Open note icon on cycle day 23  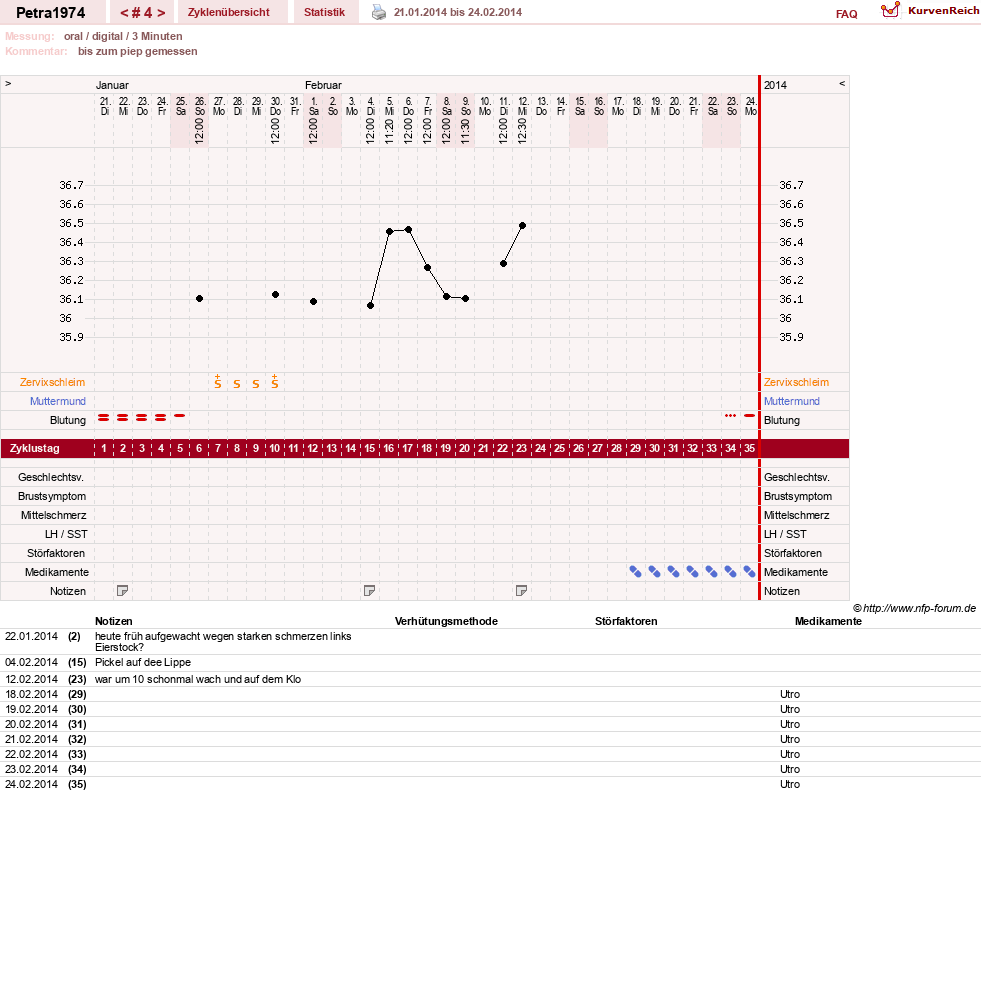click(x=521, y=591)
